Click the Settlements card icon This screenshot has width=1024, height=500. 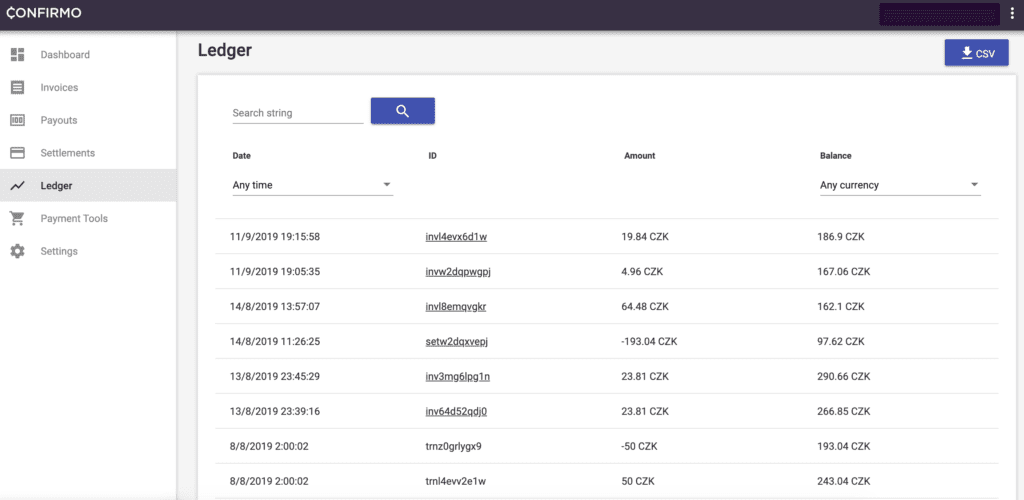(x=18, y=153)
